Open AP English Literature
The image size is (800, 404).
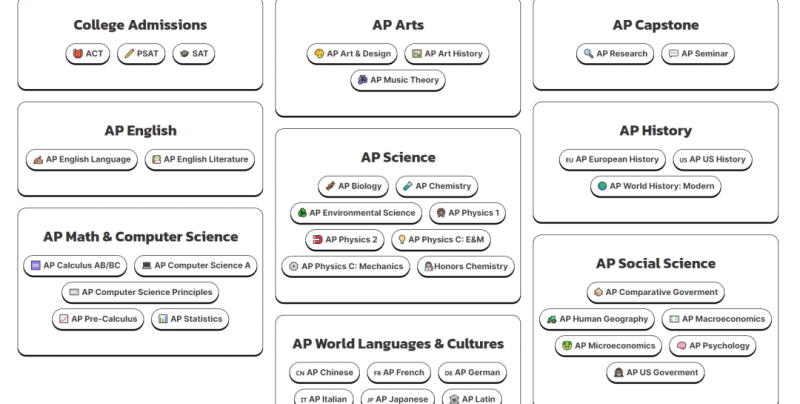click(x=199, y=160)
